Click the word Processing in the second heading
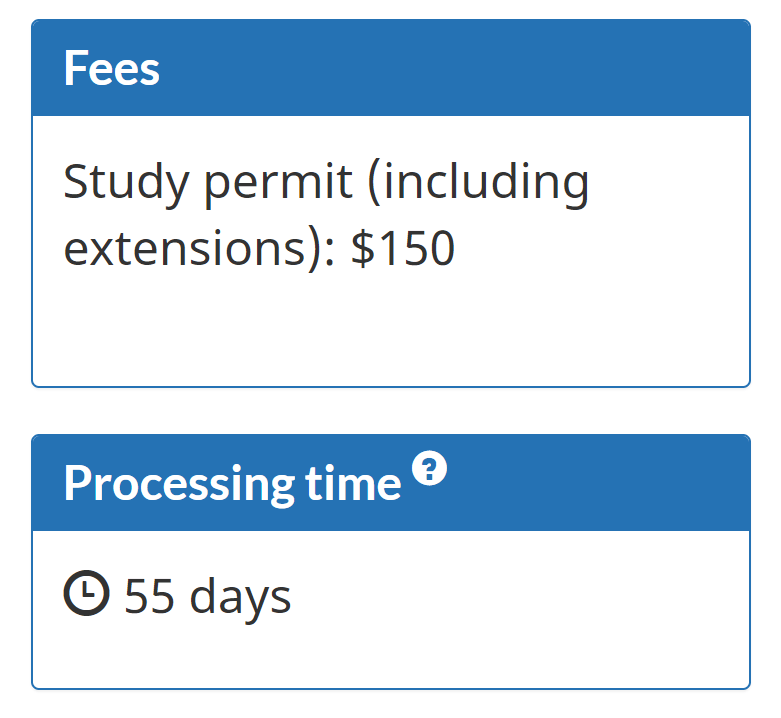This screenshot has height=718, width=781. click(x=179, y=483)
